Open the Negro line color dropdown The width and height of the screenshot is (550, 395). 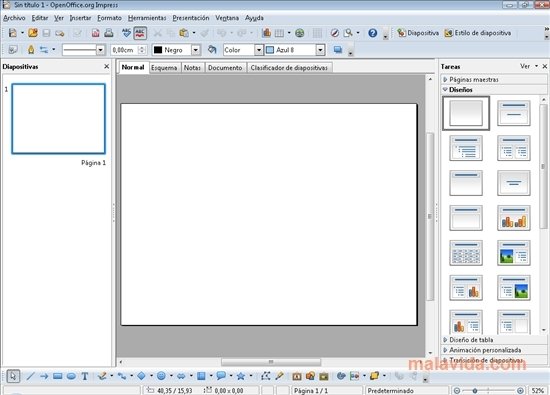click(196, 50)
